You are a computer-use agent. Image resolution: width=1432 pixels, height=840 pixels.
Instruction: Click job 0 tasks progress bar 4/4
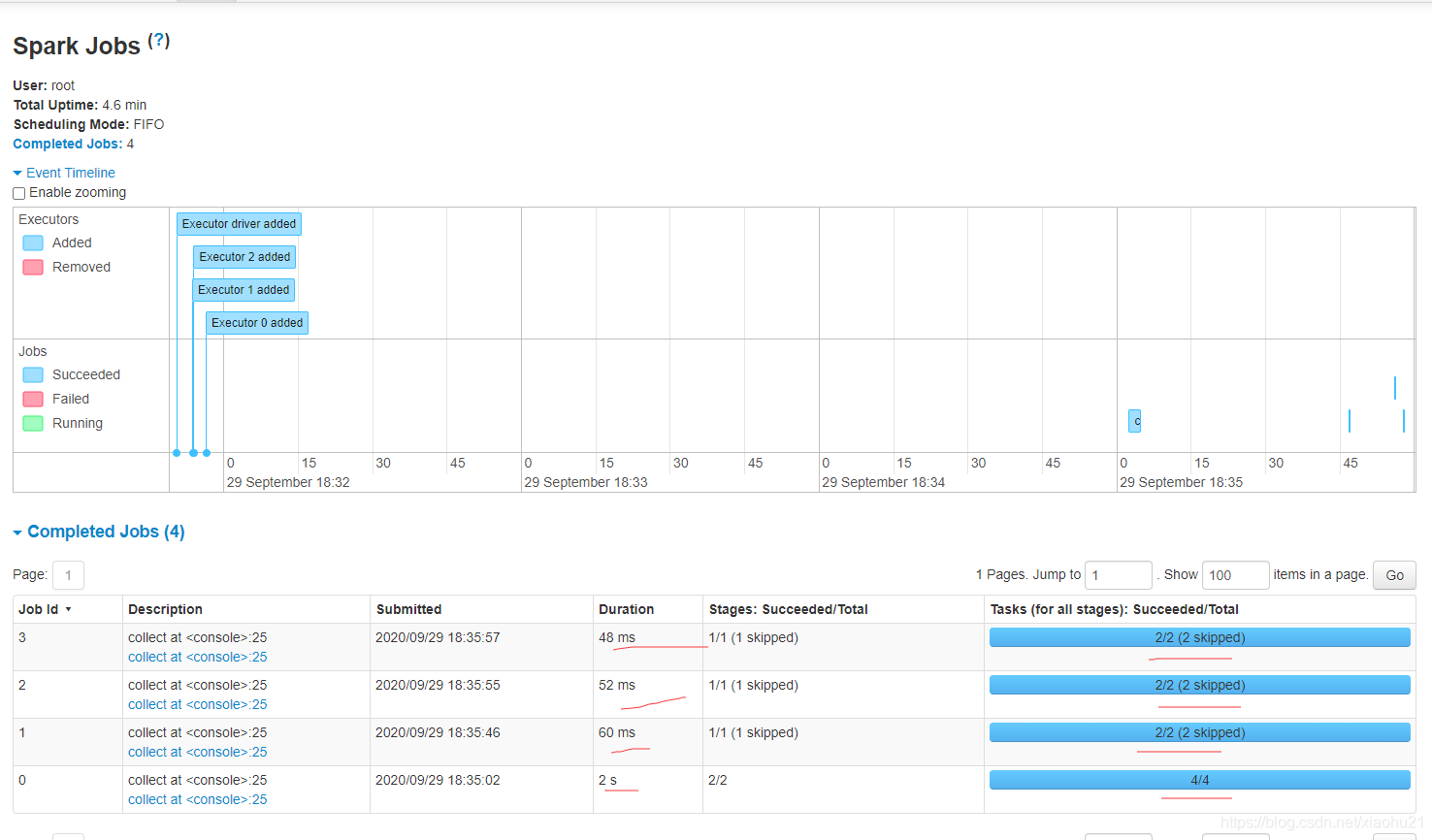(x=1200, y=780)
